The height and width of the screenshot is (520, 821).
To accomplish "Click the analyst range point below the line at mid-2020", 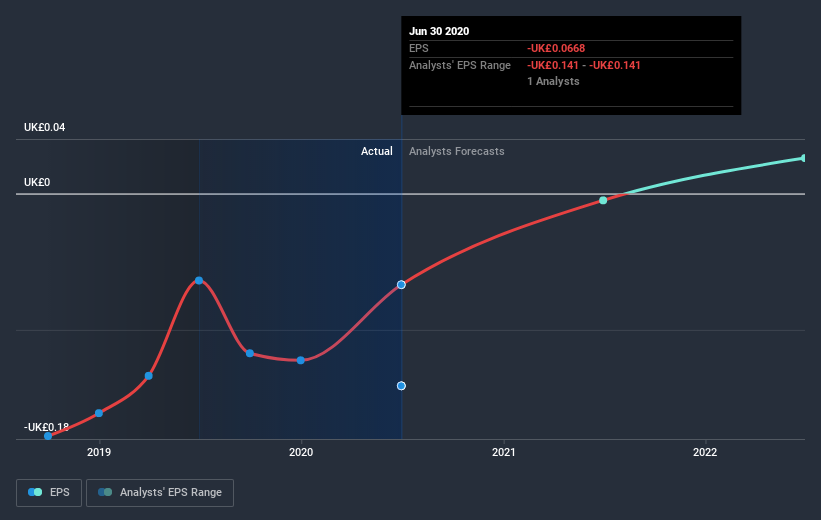I will coord(401,386).
